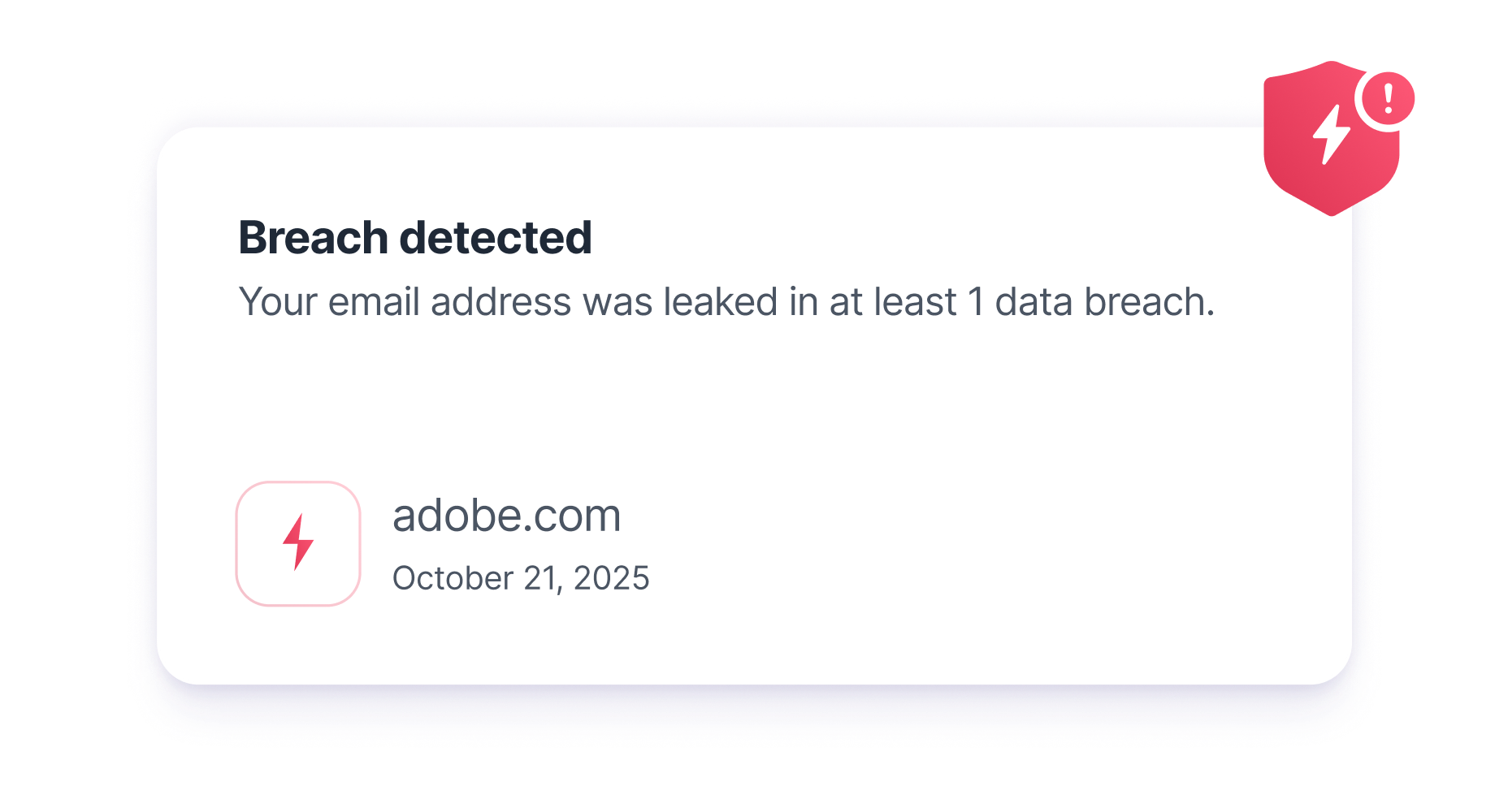Click the white lightning bolt inside the shield

(x=1331, y=135)
